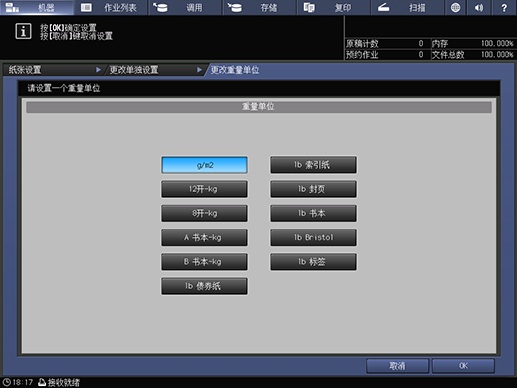The height and width of the screenshot is (388, 517).
Task: Select the lb Bristol unit
Action: pyautogui.click(x=313, y=237)
